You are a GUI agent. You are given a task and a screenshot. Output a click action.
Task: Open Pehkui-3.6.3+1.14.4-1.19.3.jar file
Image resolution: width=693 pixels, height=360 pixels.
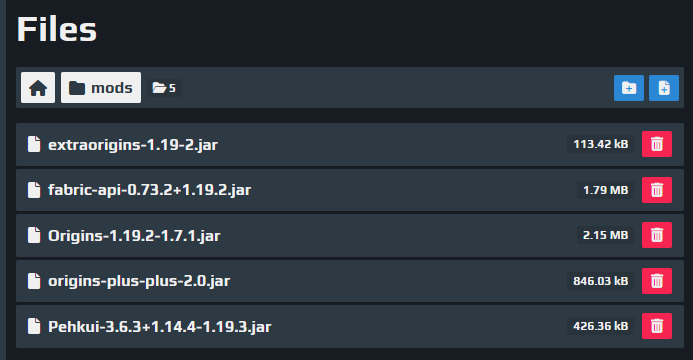[160, 326]
